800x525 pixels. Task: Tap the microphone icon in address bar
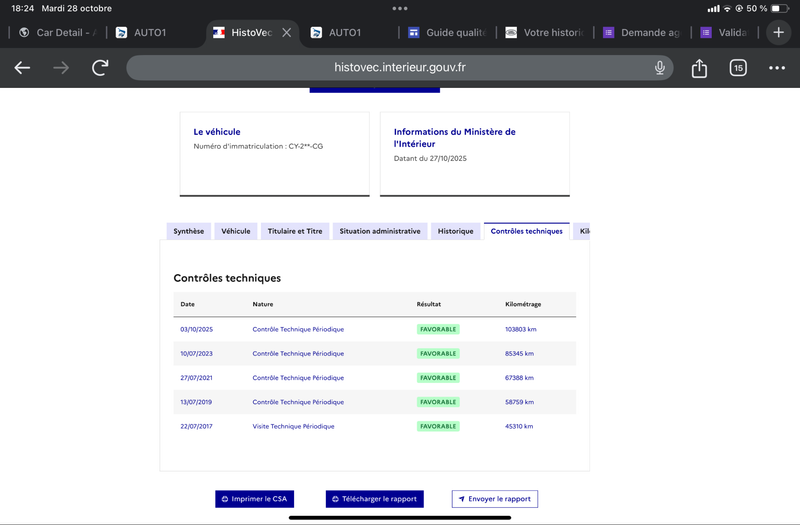(660, 68)
